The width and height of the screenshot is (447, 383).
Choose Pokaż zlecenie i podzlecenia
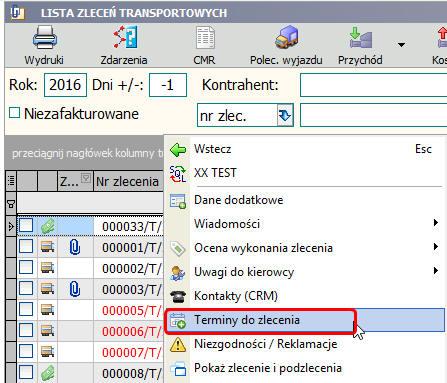(x=268, y=368)
